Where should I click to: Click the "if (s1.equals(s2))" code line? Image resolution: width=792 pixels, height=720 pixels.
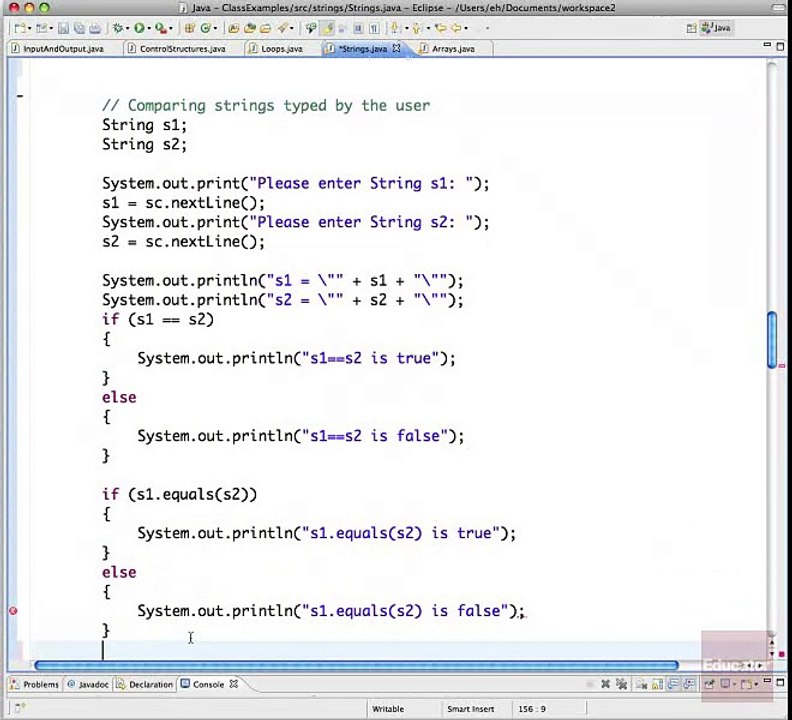pyautogui.click(x=179, y=494)
